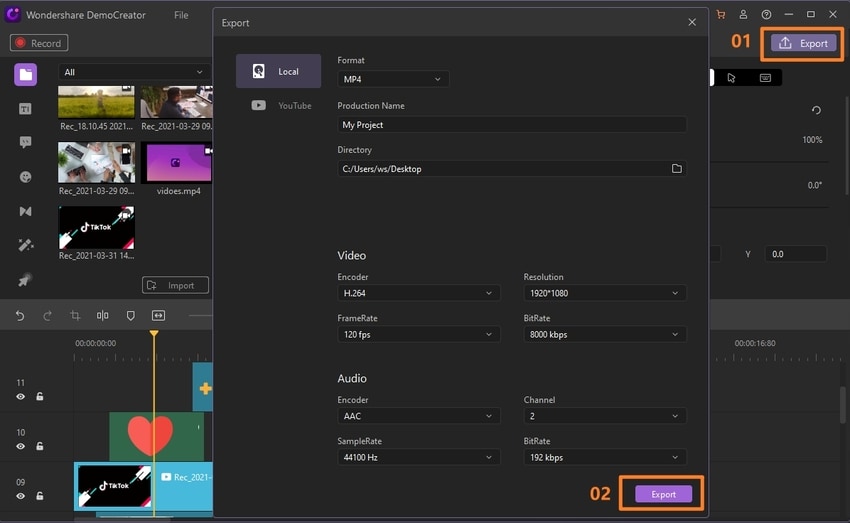Open the user account icon

click(743, 15)
